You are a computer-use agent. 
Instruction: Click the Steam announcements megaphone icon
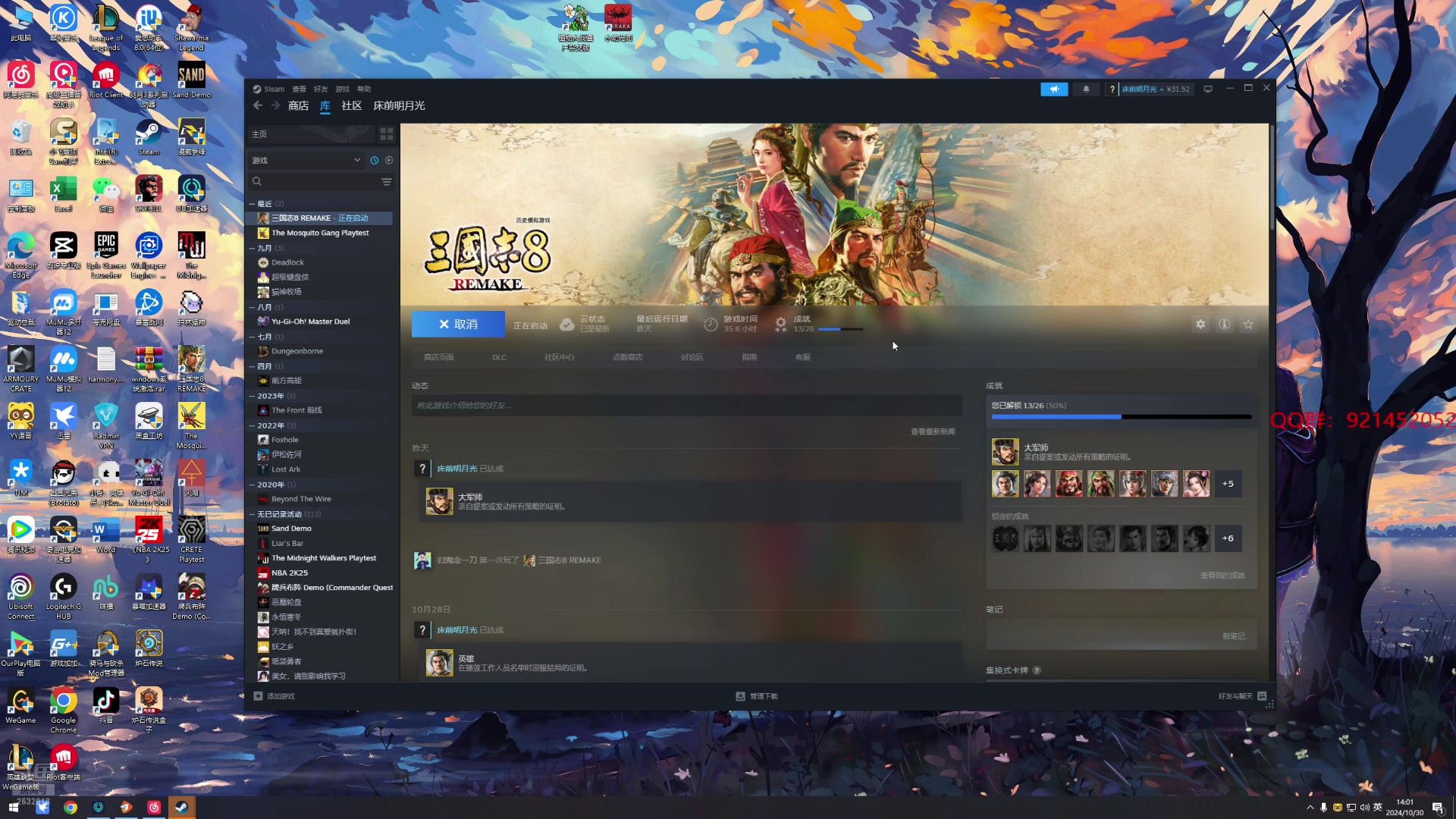1054,89
